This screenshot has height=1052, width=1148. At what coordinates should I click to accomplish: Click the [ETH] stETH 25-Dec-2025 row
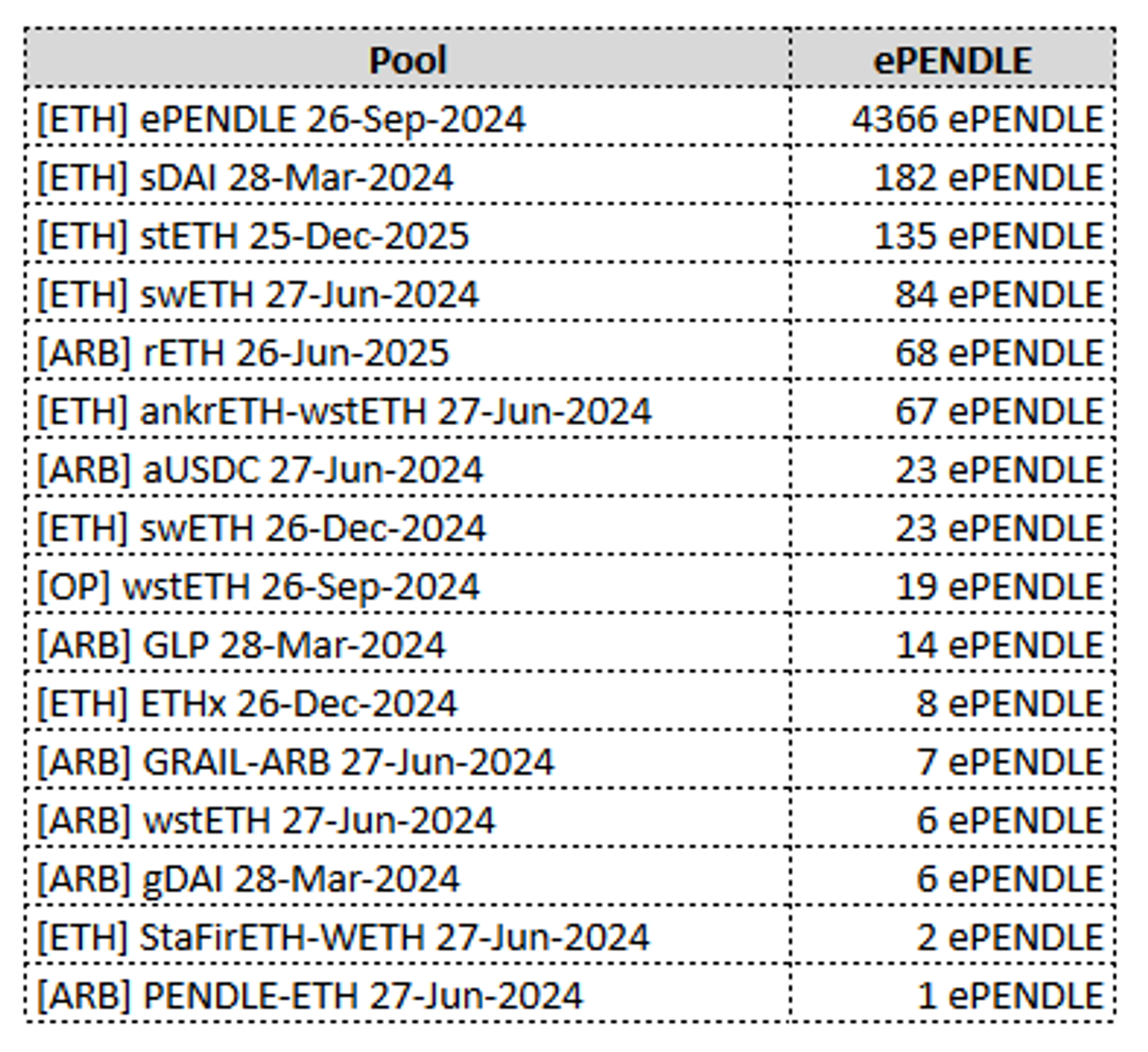pos(253,236)
